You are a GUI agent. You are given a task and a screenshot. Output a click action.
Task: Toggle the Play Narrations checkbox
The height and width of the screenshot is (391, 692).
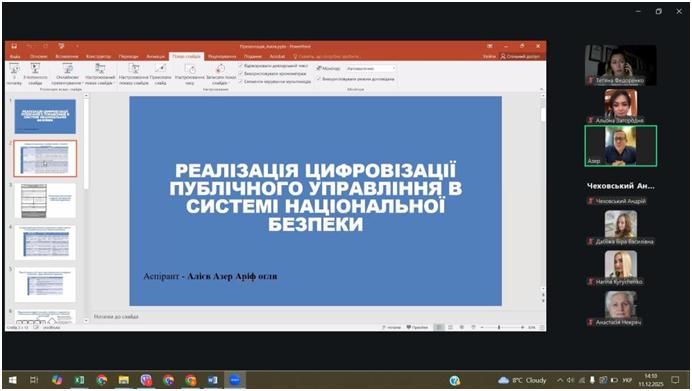tap(241, 66)
